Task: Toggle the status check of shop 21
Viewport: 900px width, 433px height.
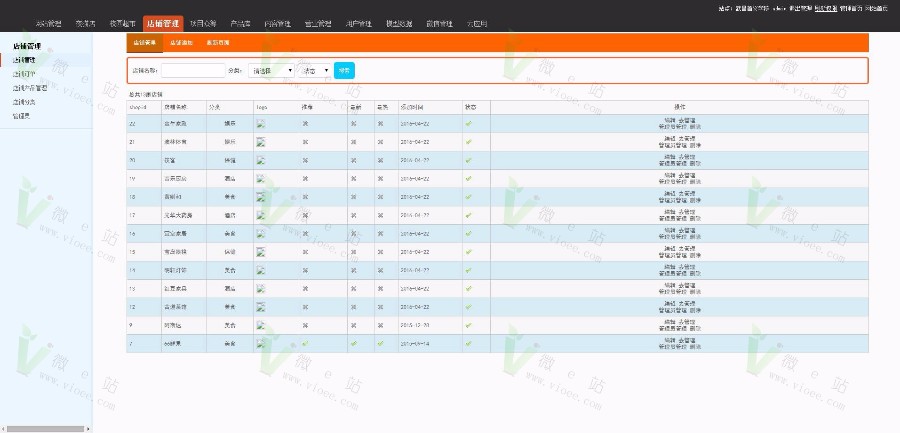Action: point(468,142)
